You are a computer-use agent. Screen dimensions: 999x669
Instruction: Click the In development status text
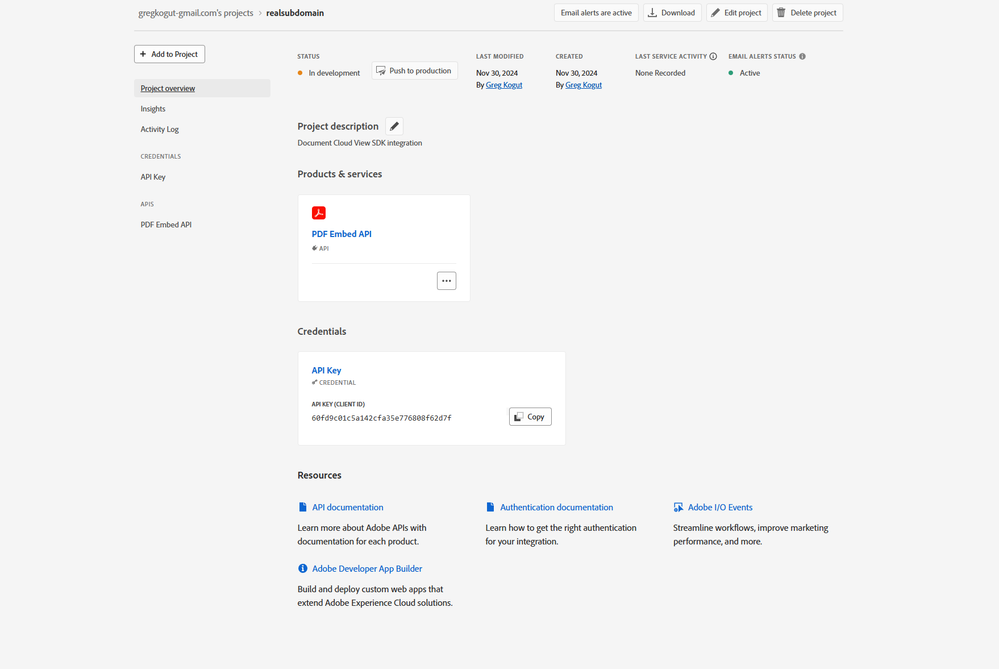334,73
